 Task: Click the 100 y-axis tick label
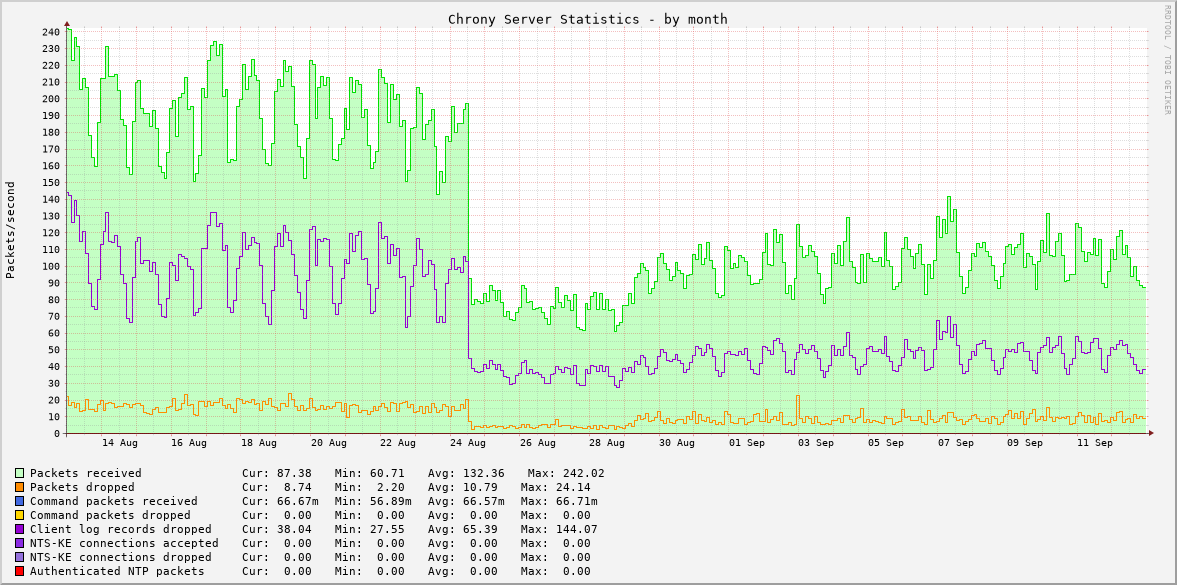coord(51,267)
